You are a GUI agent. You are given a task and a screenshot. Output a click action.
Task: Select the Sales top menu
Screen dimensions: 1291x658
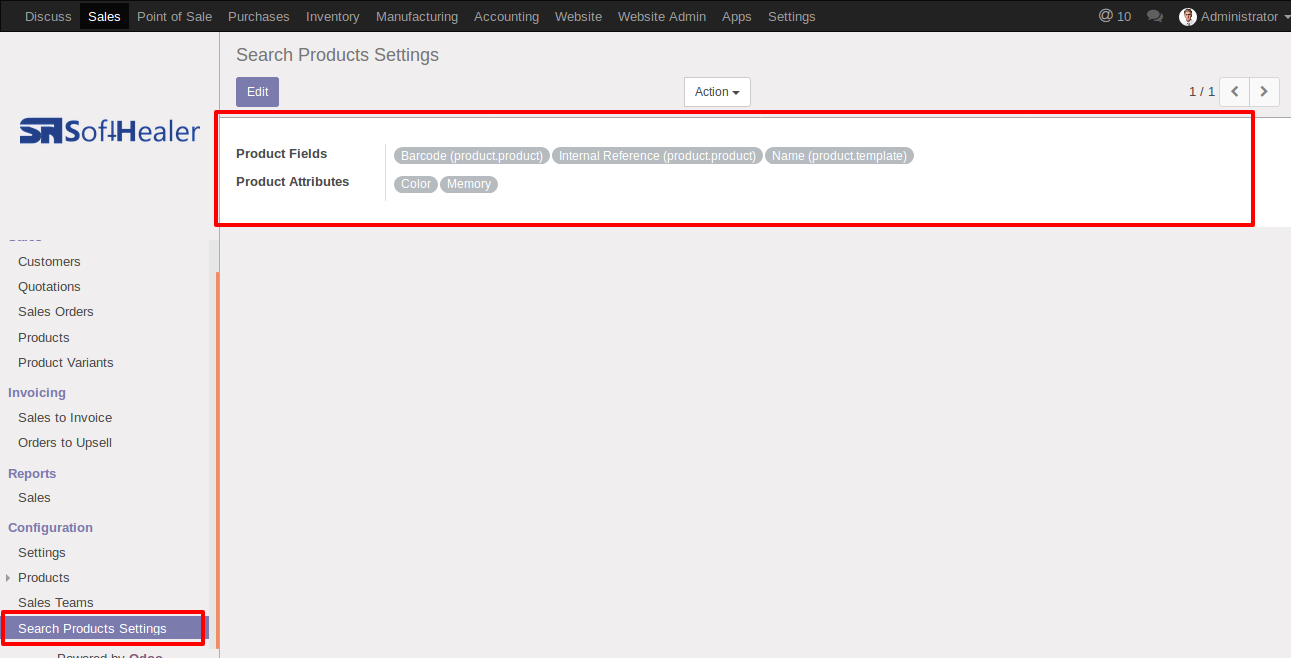[x=104, y=16]
